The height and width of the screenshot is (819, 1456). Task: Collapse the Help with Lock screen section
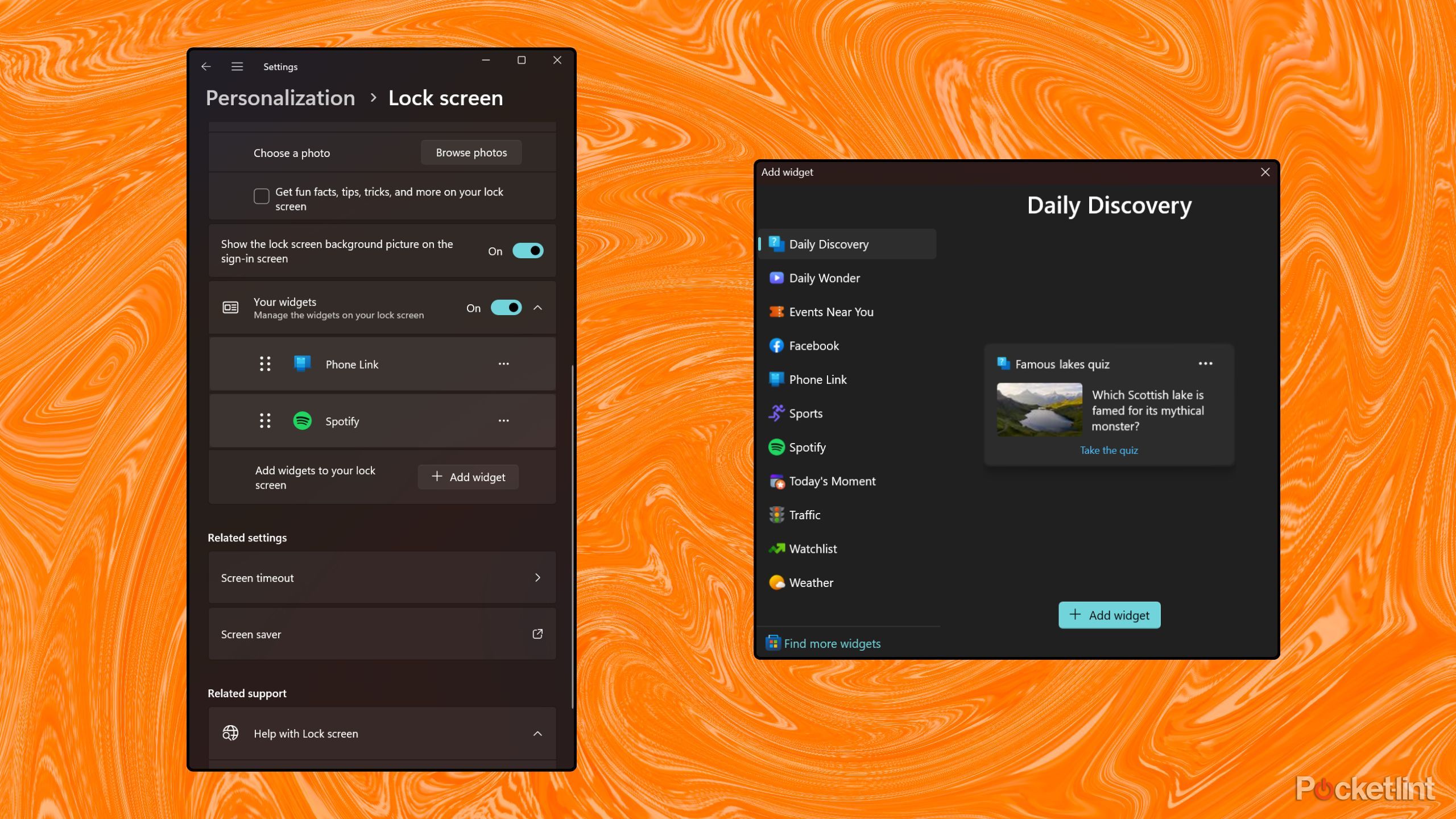tap(537, 734)
